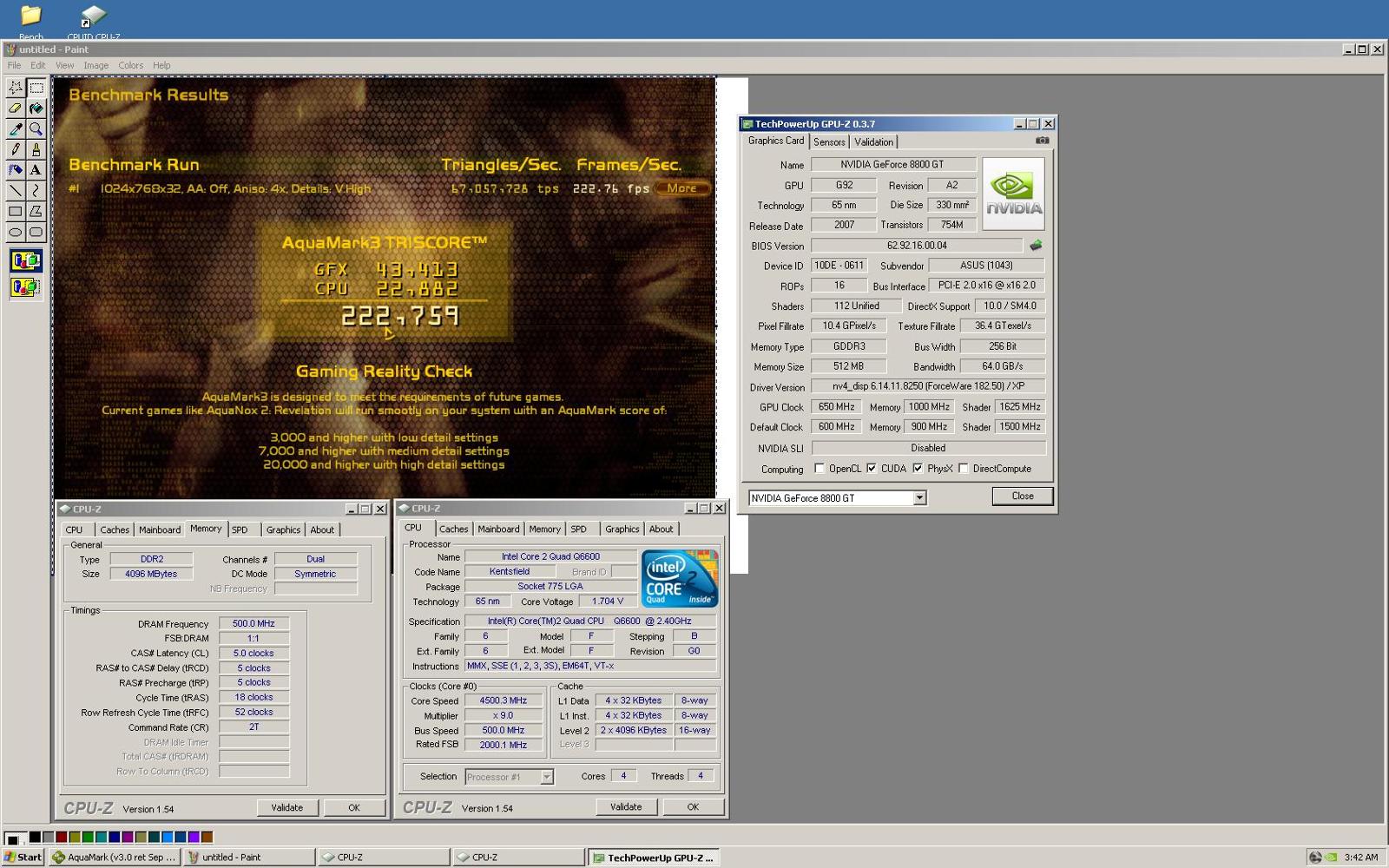
Task: Choose the Pencil tool in Paint
Action: [x=15, y=149]
